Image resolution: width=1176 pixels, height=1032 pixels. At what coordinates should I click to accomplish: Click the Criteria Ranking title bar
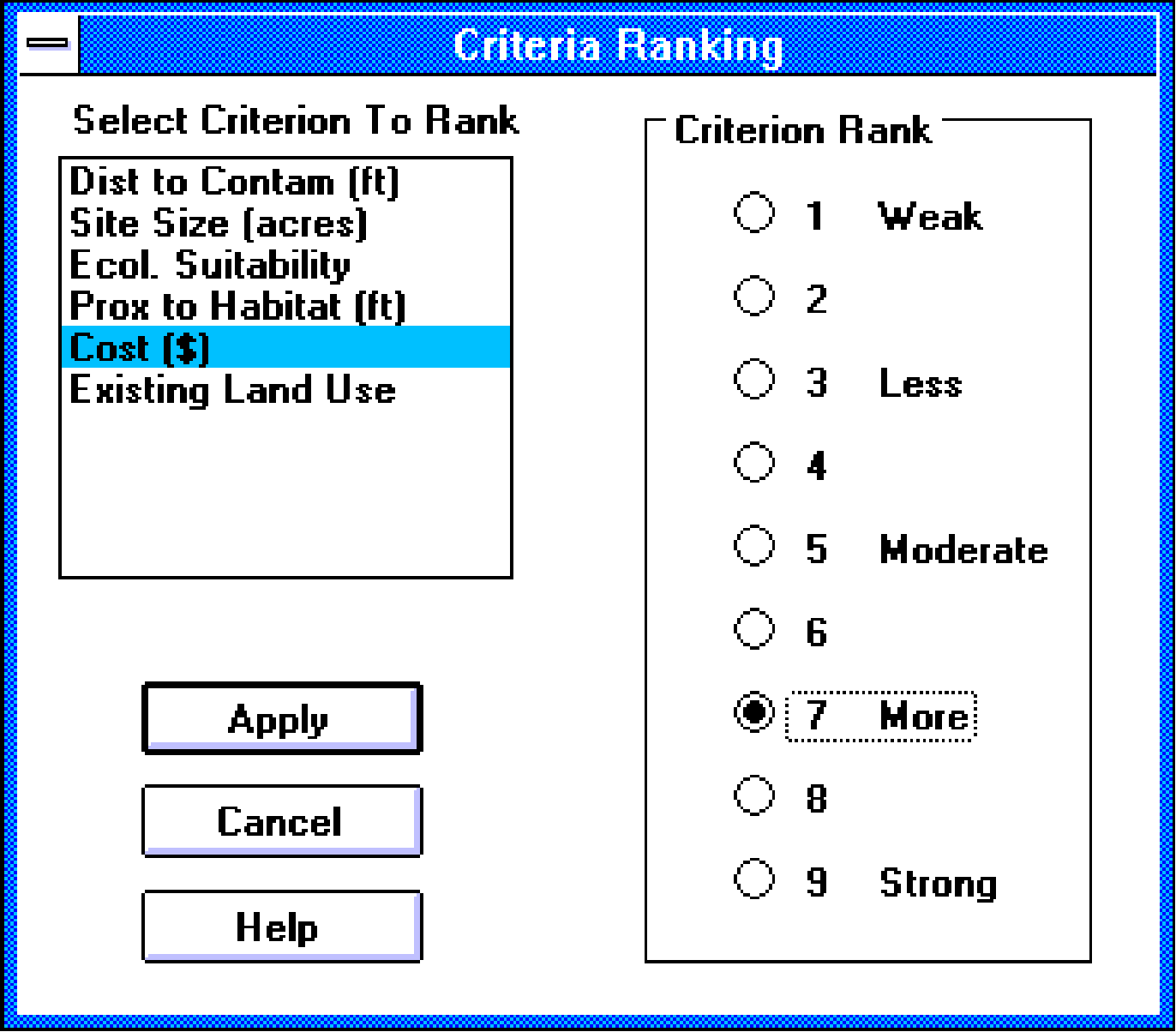tap(617, 45)
